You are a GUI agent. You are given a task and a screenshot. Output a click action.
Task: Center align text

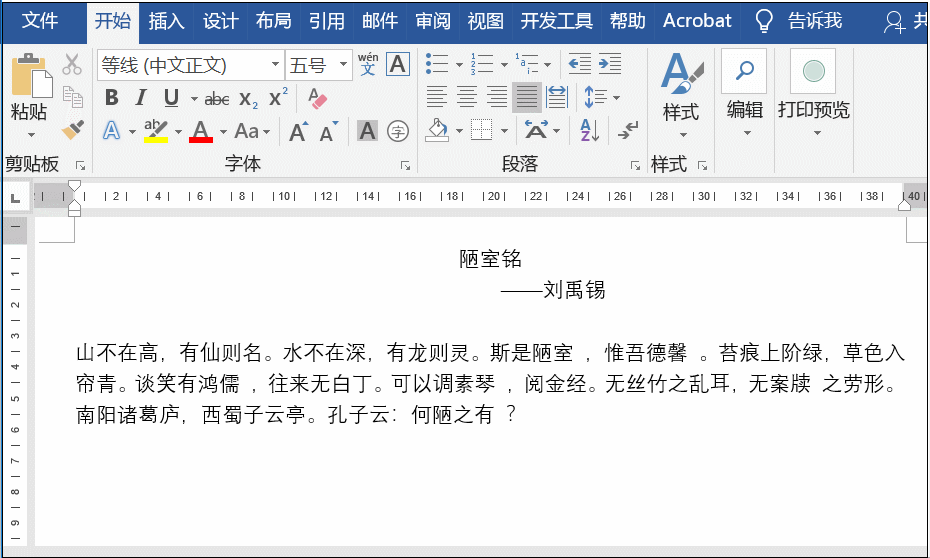tap(467, 97)
